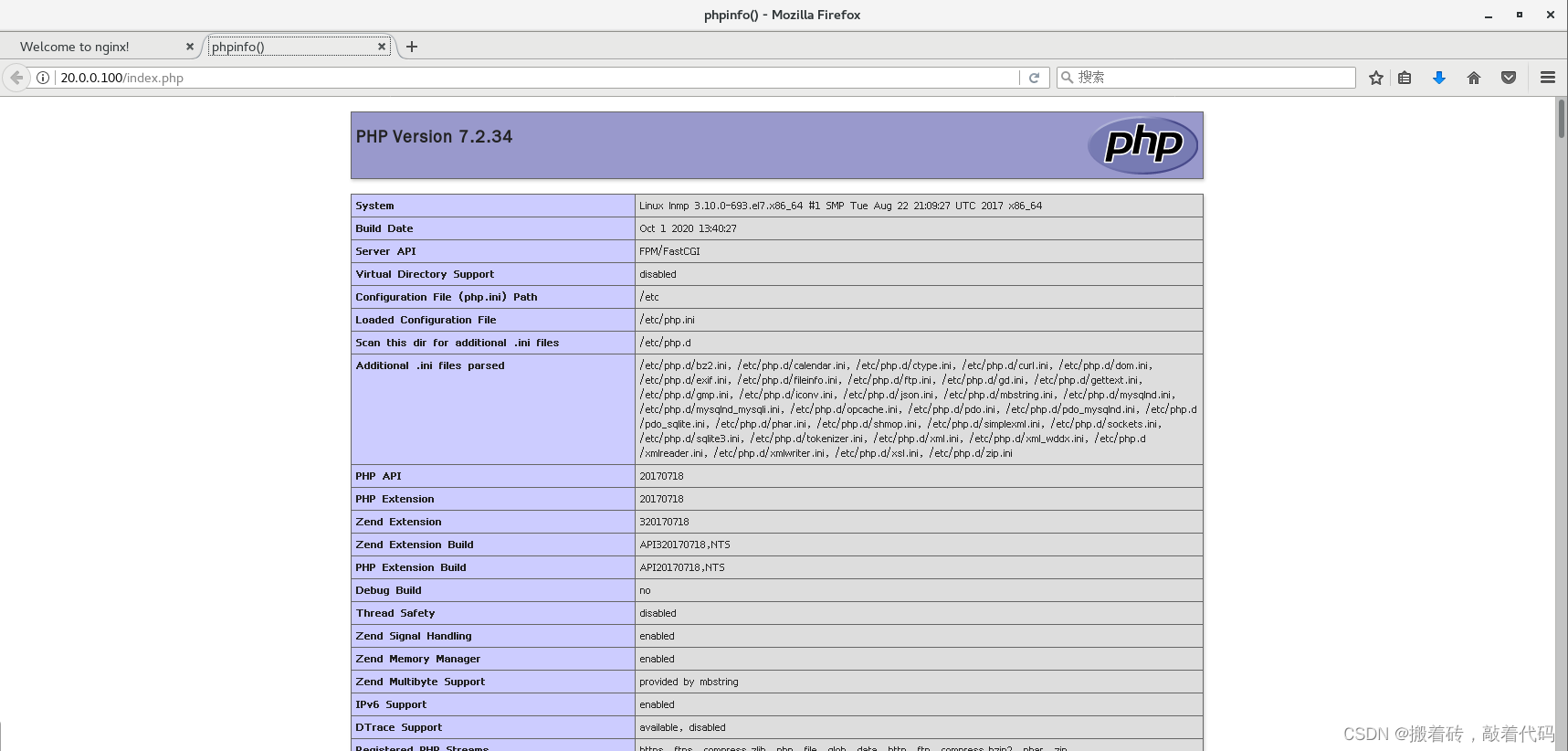Open the downloads arrow icon
This screenshot has height=751, width=1568.
pos(1439,78)
